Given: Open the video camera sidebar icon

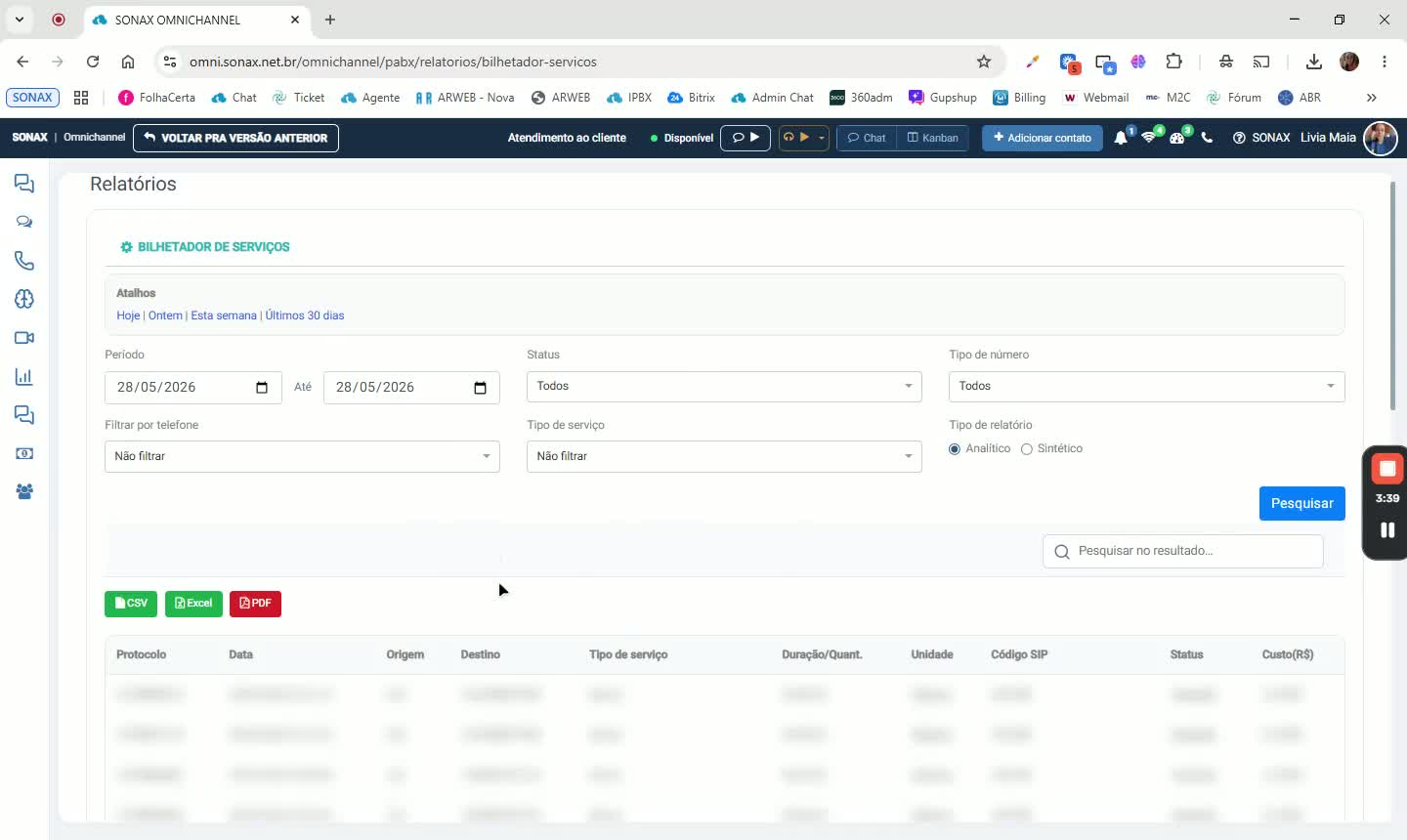Looking at the screenshot, I should [x=24, y=338].
